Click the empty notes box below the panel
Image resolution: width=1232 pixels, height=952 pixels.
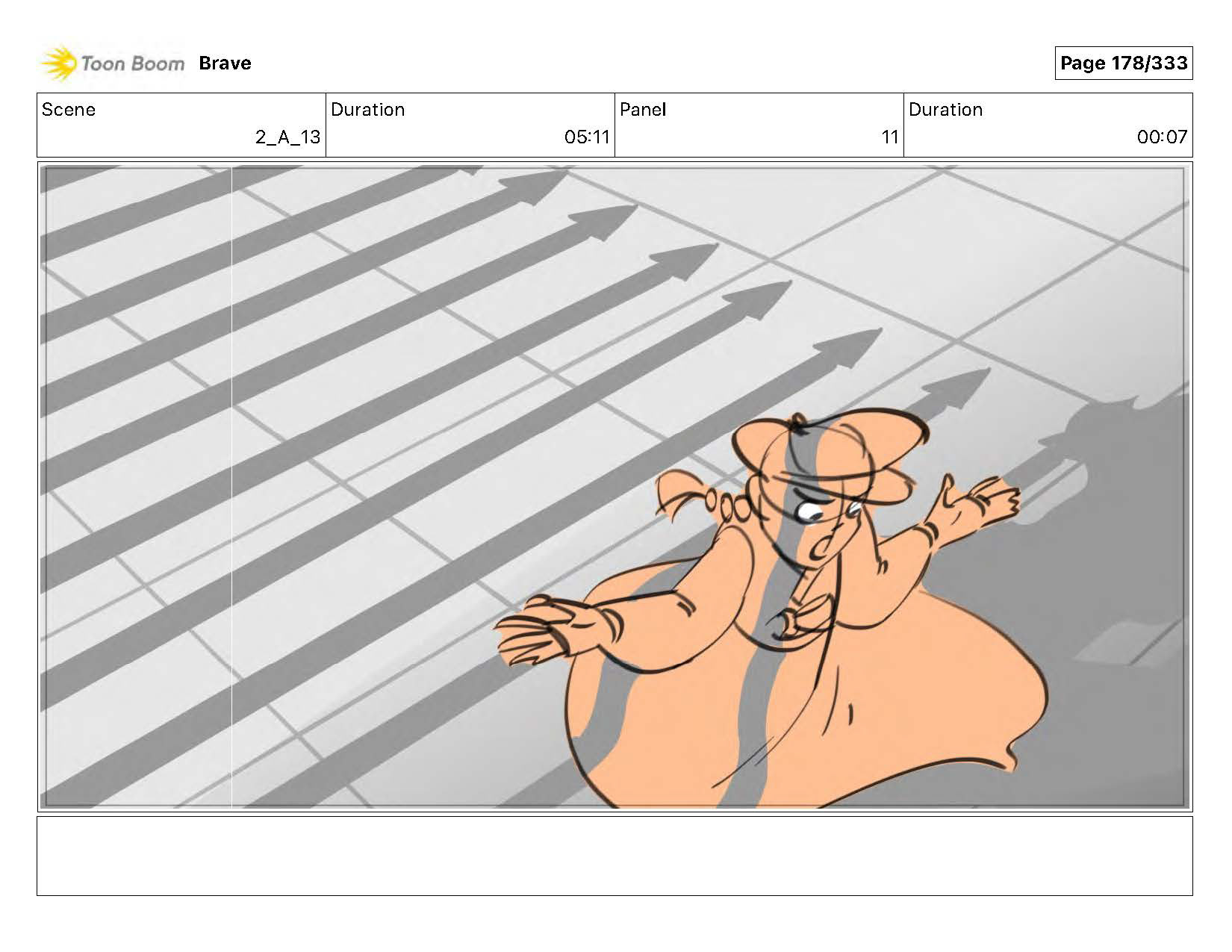pos(615,856)
